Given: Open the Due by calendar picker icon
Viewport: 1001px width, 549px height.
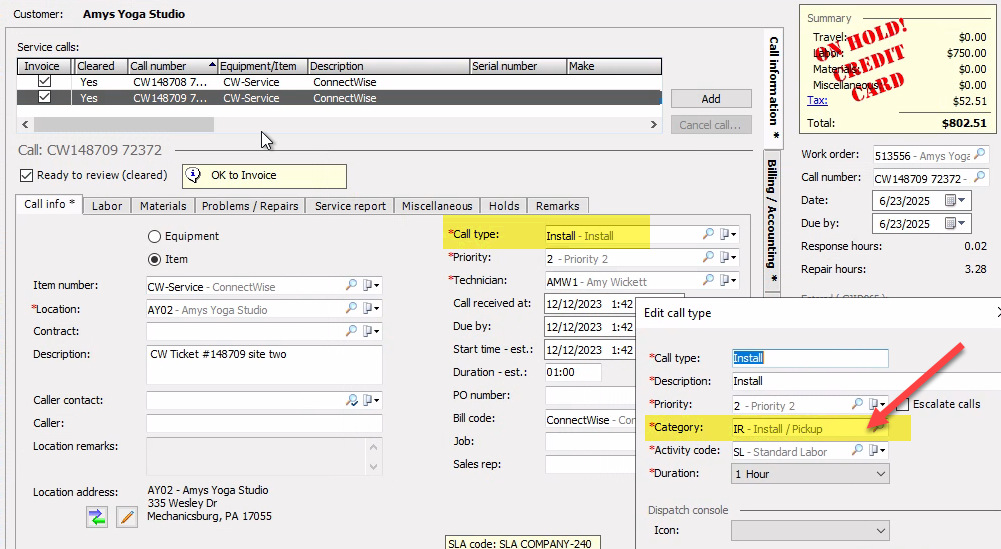Looking at the screenshot, I should [x=954, y=223].
